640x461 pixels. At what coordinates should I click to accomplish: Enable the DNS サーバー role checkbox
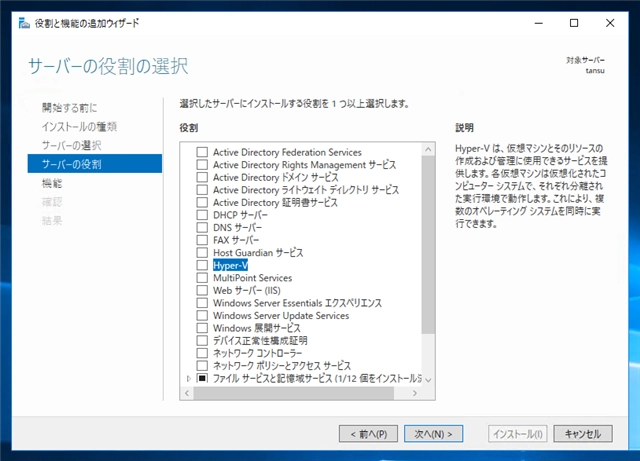(202, 227)
